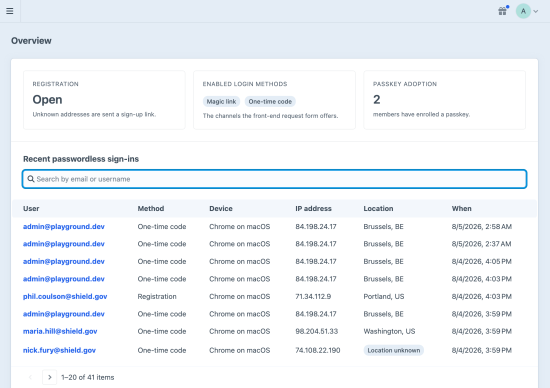Click the Device column header

click(221, 208)
